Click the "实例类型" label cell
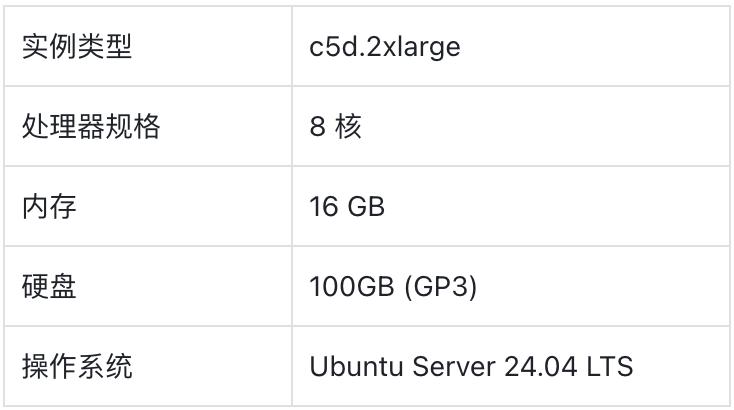The height and width of the screenshot is (410, 734). pos(77,47)
